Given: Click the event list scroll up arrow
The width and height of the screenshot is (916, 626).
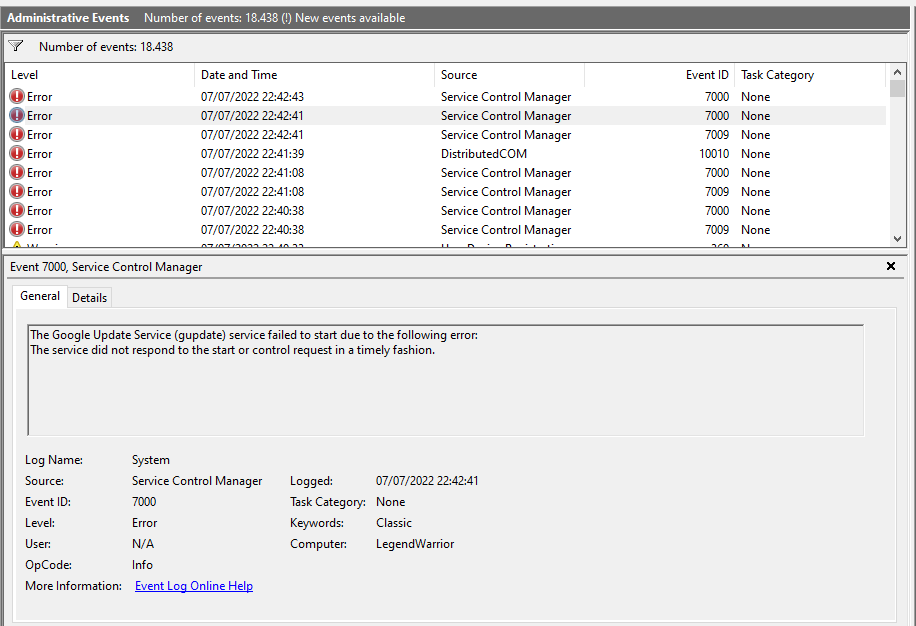Looking at the screenshot, I should (x=897, y=72).
